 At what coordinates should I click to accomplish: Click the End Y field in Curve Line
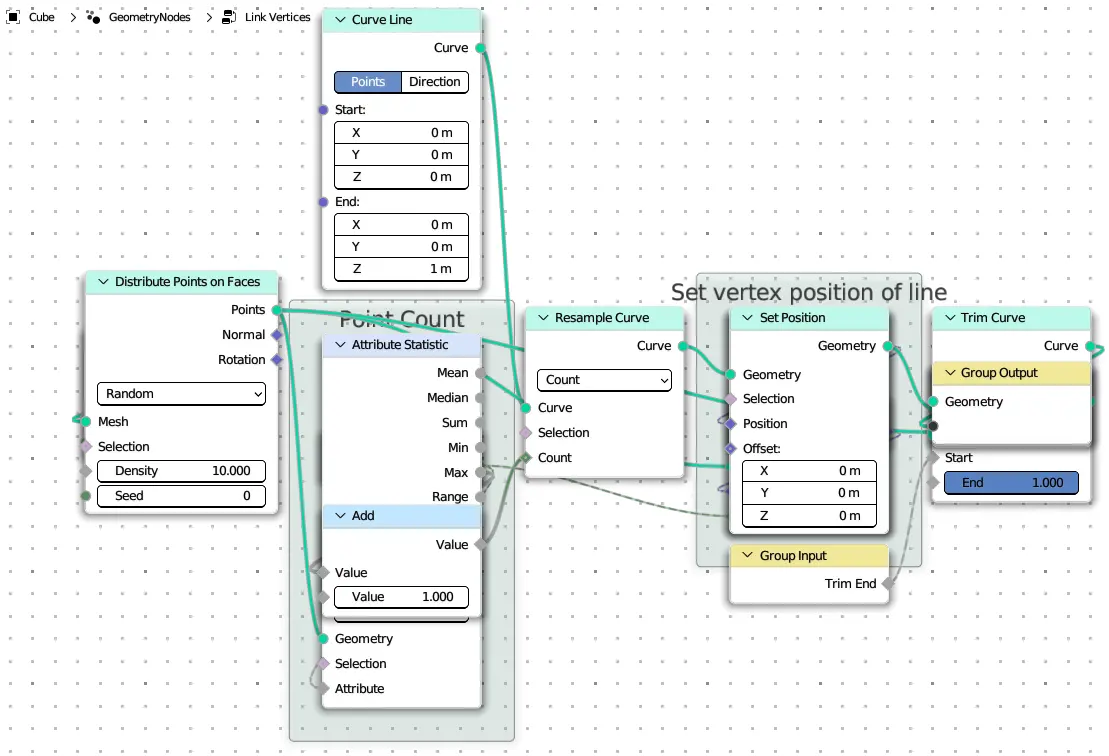tap(401, 246)
